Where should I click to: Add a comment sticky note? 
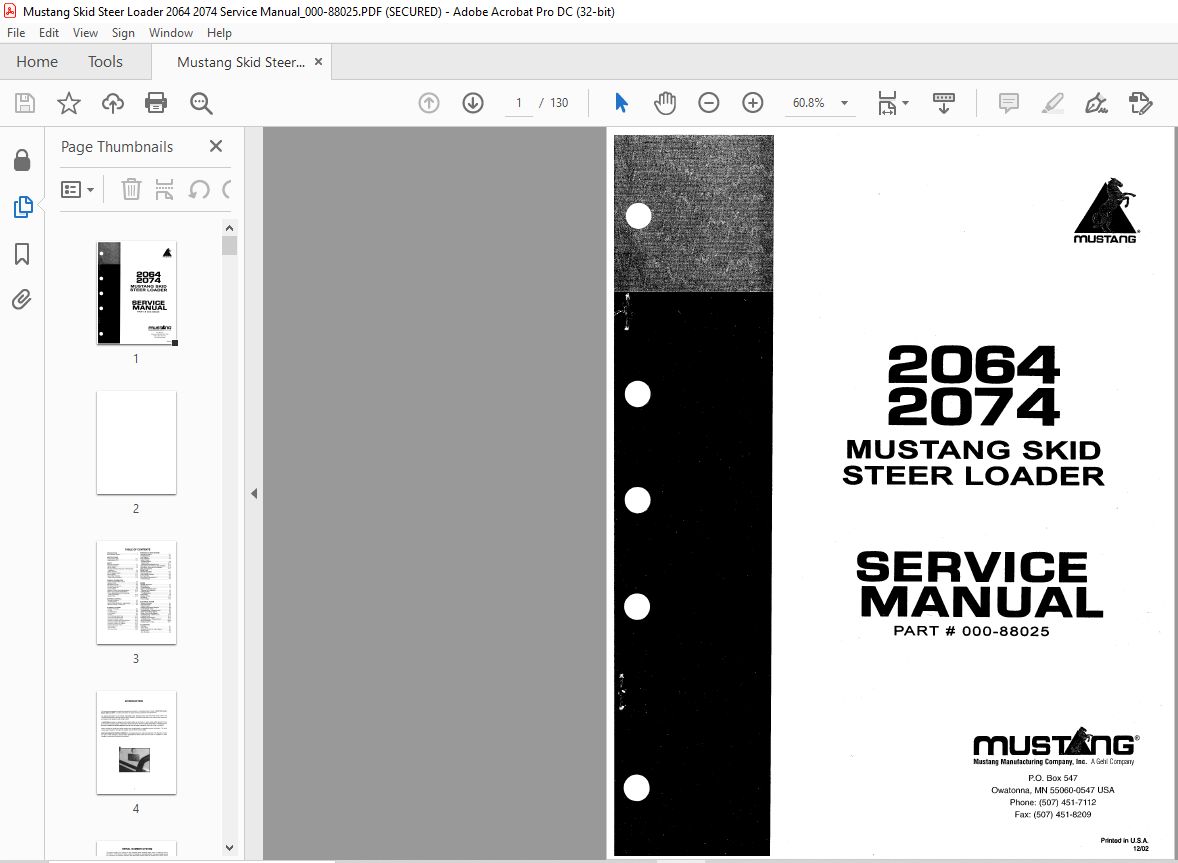[x=1008, y=103]
